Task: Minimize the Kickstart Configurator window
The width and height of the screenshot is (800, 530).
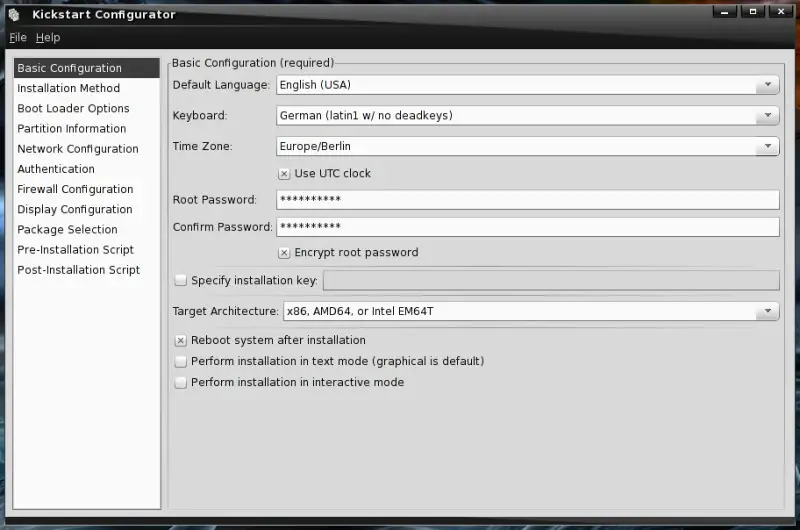Action: [724, 12]
